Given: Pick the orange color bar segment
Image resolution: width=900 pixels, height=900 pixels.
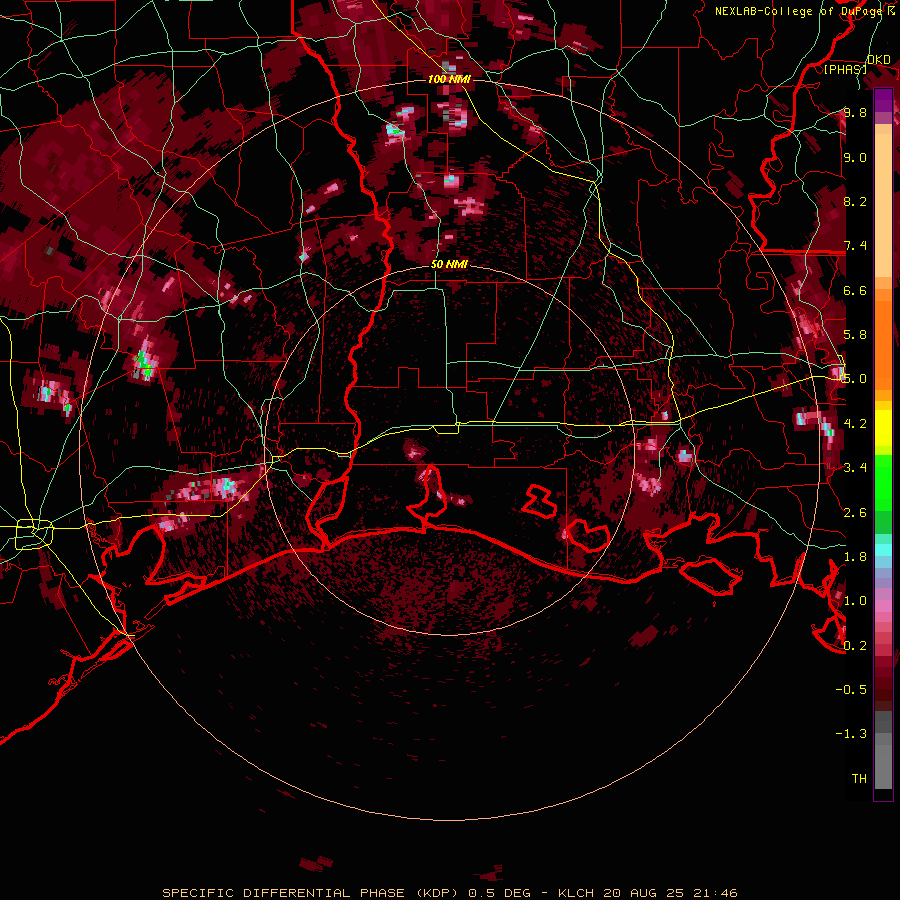Looking at the screenshot, I should pyautogui.click(x=883, y=345).
